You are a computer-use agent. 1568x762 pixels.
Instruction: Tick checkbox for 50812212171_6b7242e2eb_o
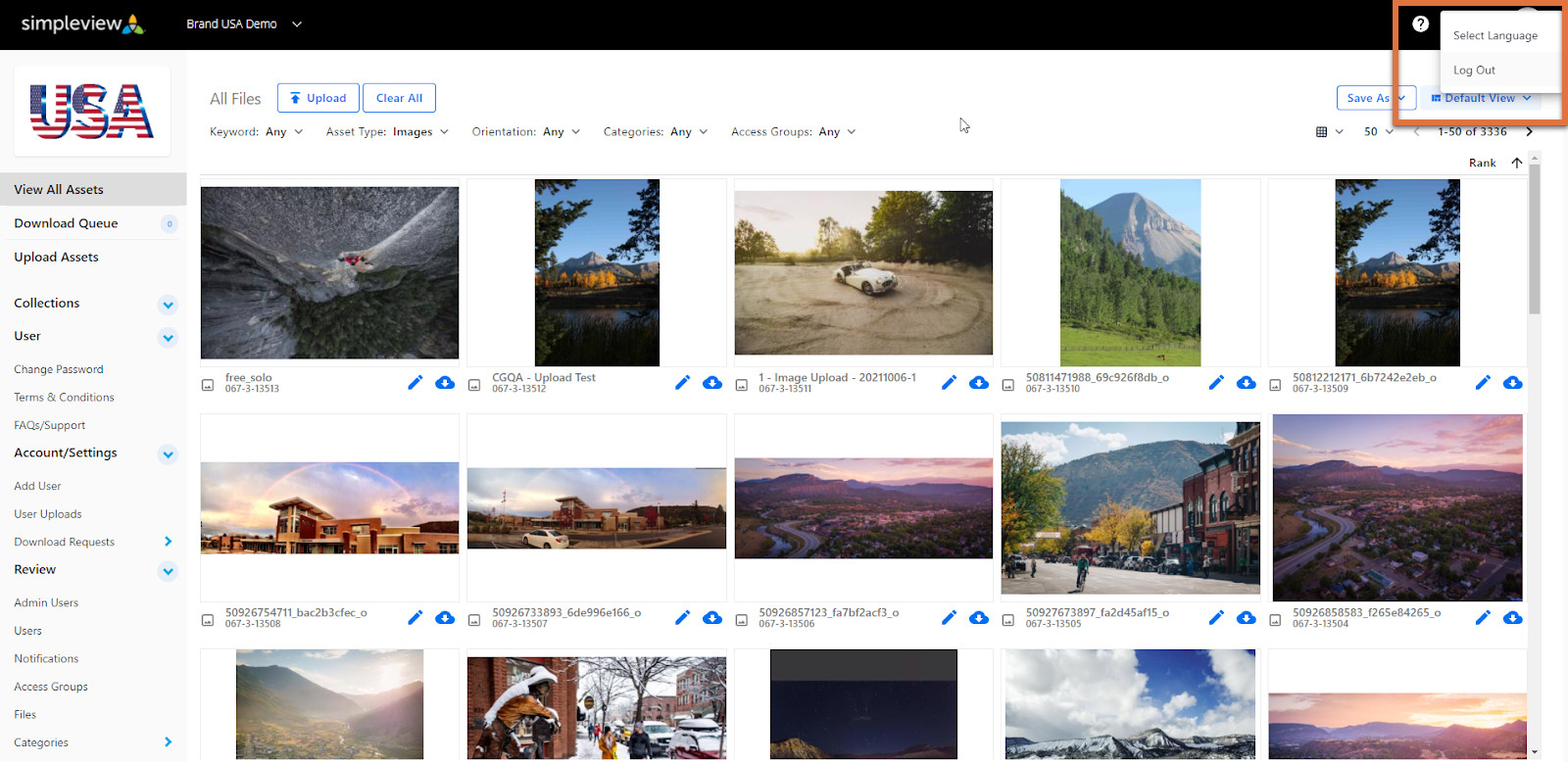tap(1275, 385)
